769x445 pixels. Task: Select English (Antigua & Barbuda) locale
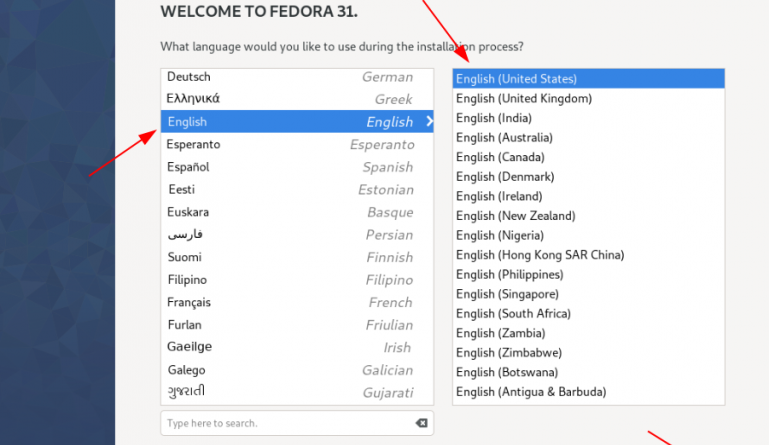click(x=587, y=392)
